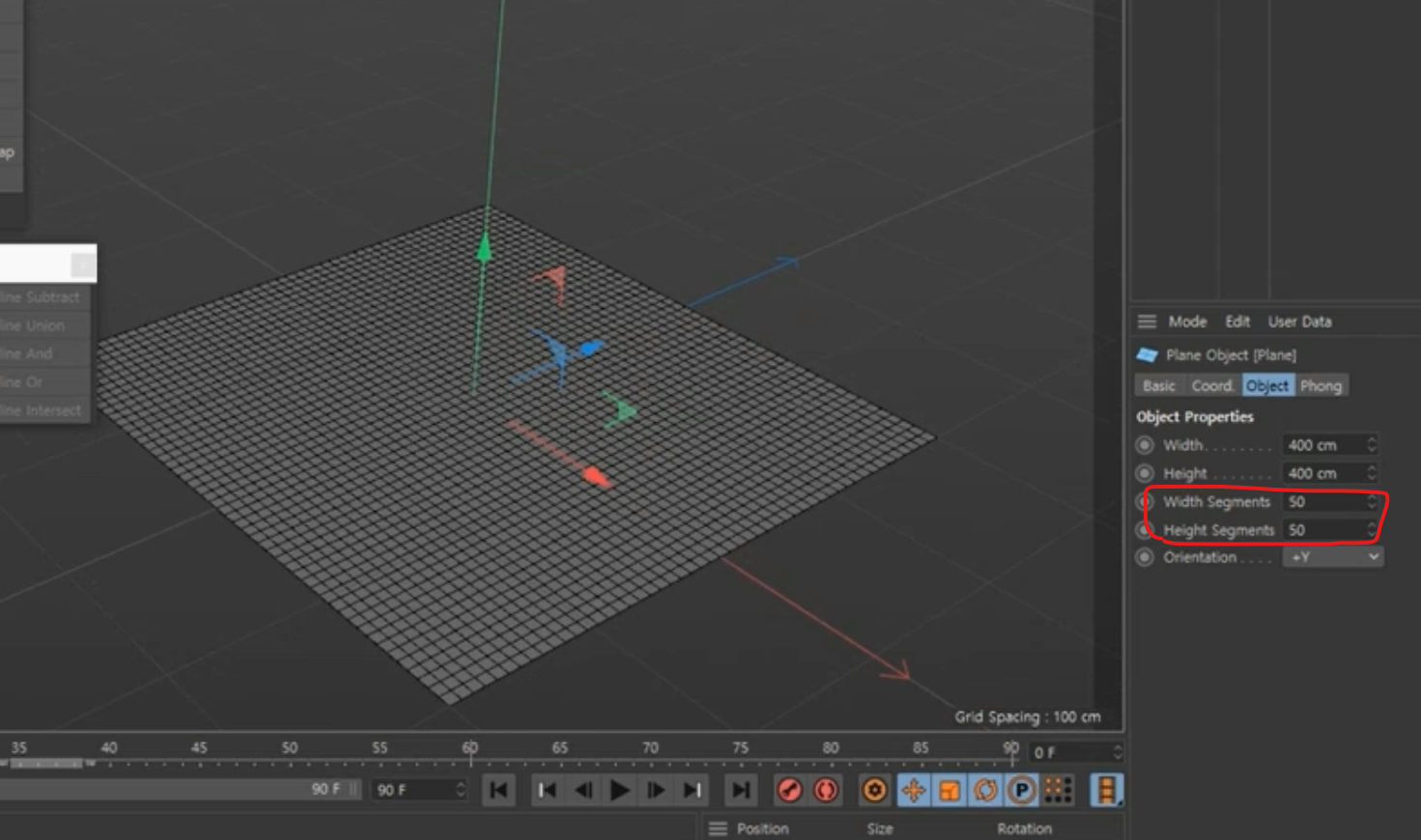Image resolution: width=1421 pixels, height=840 pixels.
Task: Toggle point level animation dots icon
Action: click(1059, 790)
